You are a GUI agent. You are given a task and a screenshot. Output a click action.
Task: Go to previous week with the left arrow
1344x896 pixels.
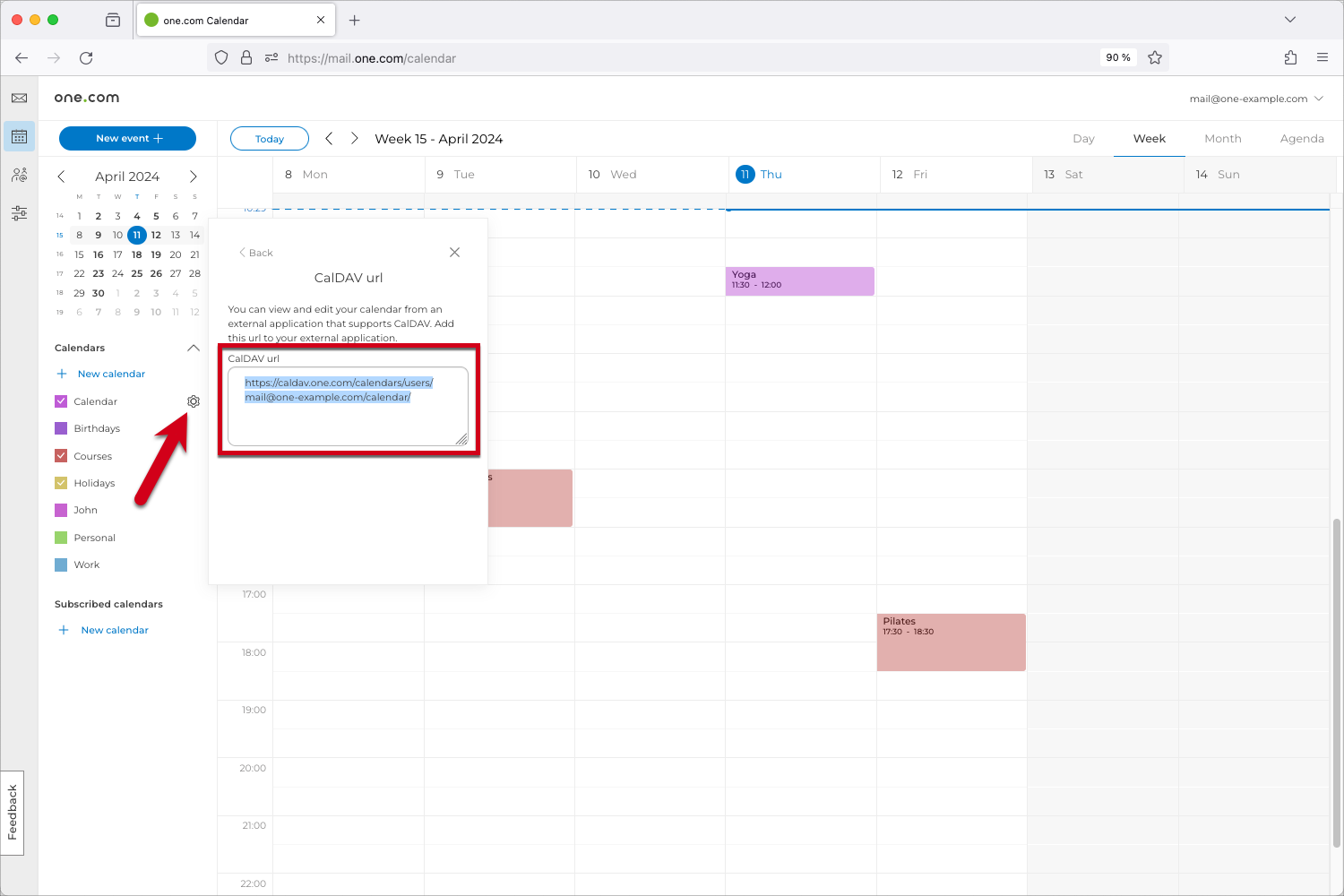(x=329, y=138)
